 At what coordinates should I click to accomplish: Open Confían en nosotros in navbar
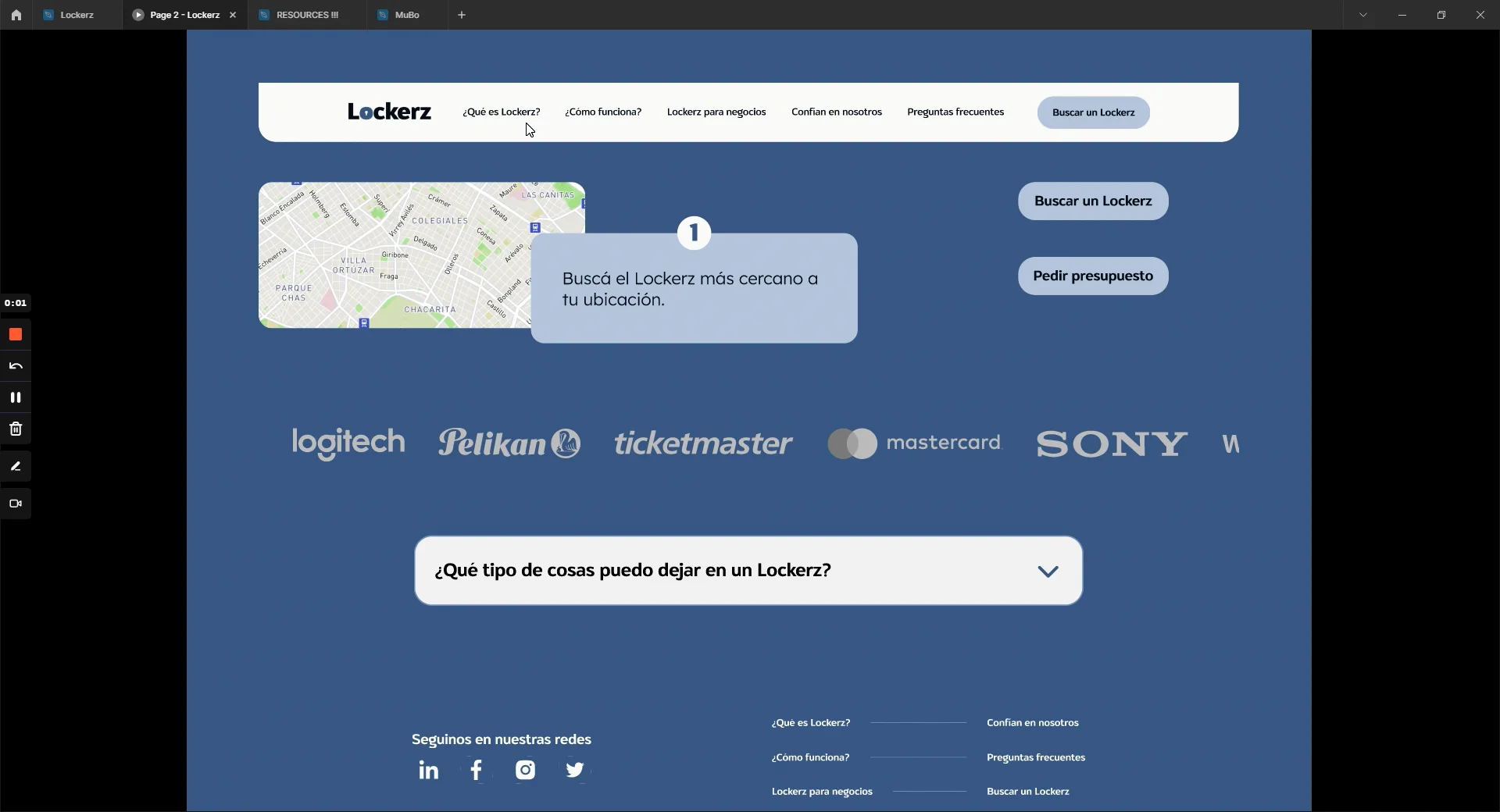[837, 112]
